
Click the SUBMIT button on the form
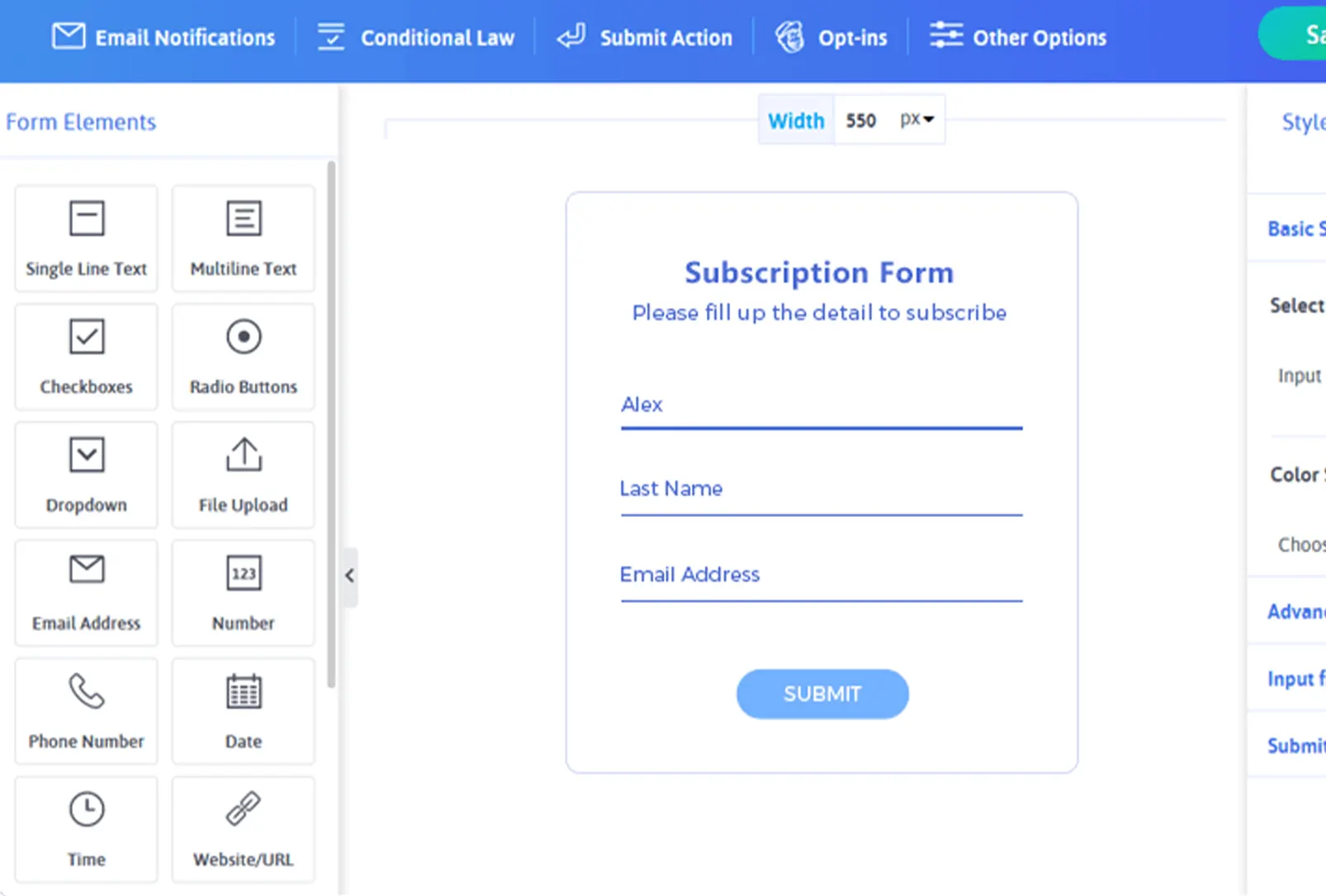[x=822, y=694]
